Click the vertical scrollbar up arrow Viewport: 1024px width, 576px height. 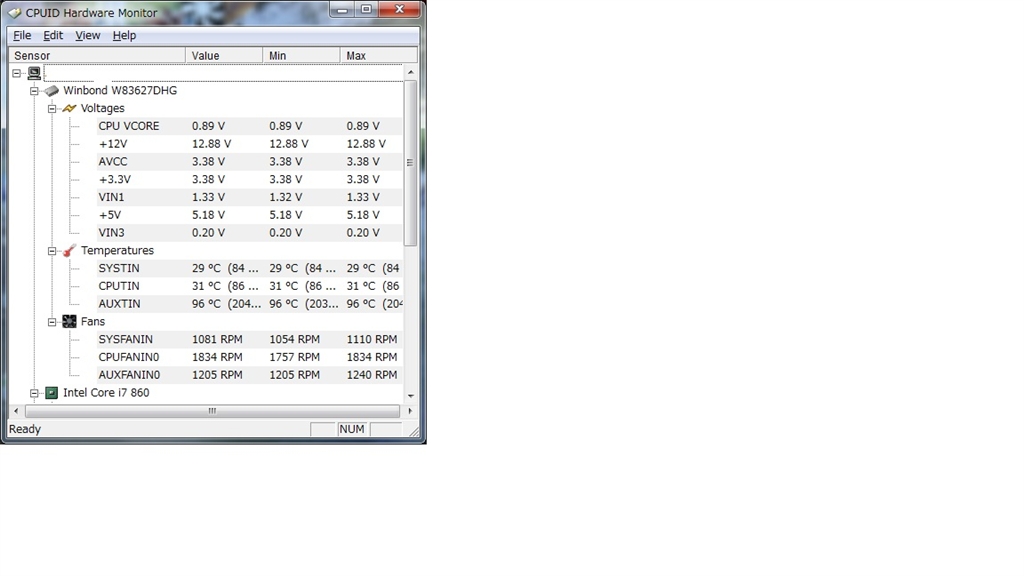coord(410,72)
